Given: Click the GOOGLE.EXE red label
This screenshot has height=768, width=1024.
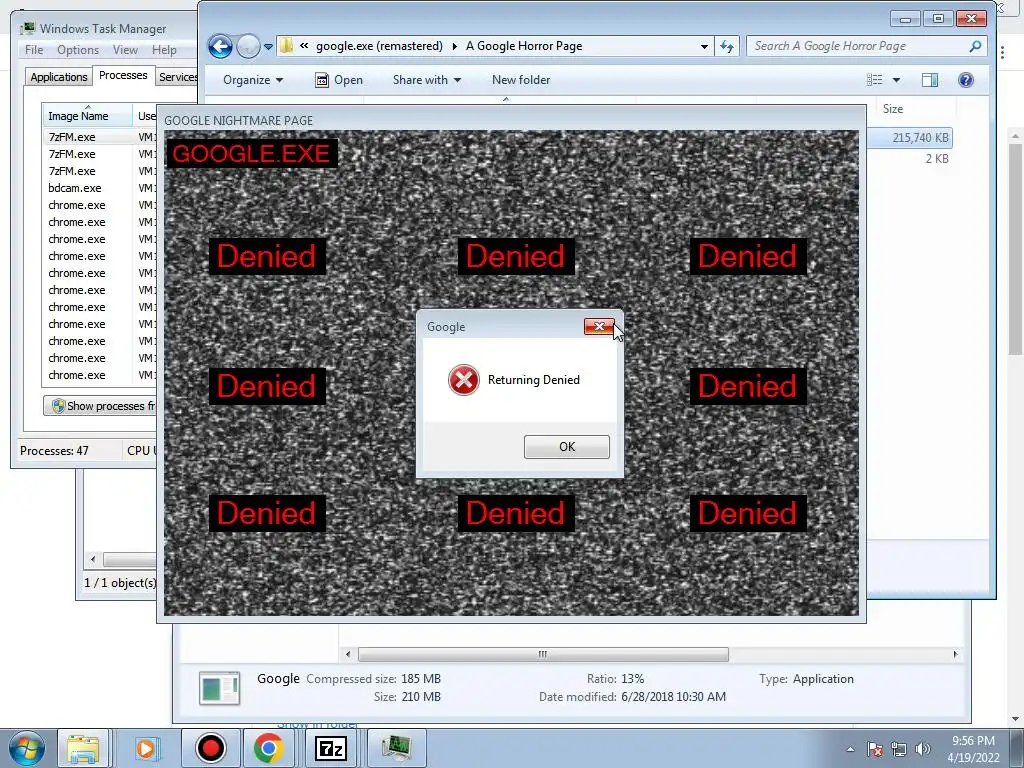Looking at the screenshot, I should (x=251, y=153).
